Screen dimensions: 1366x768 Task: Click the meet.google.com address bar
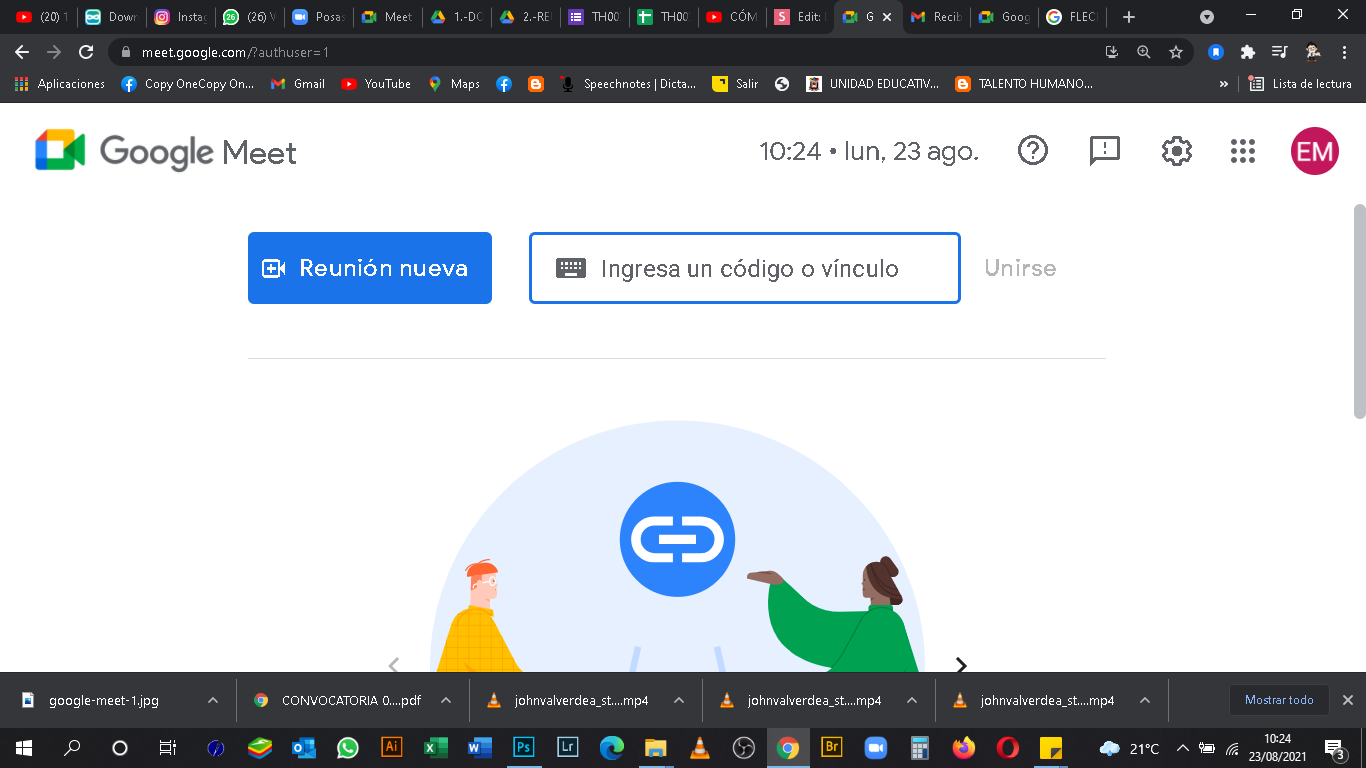[x=600, y=52]
